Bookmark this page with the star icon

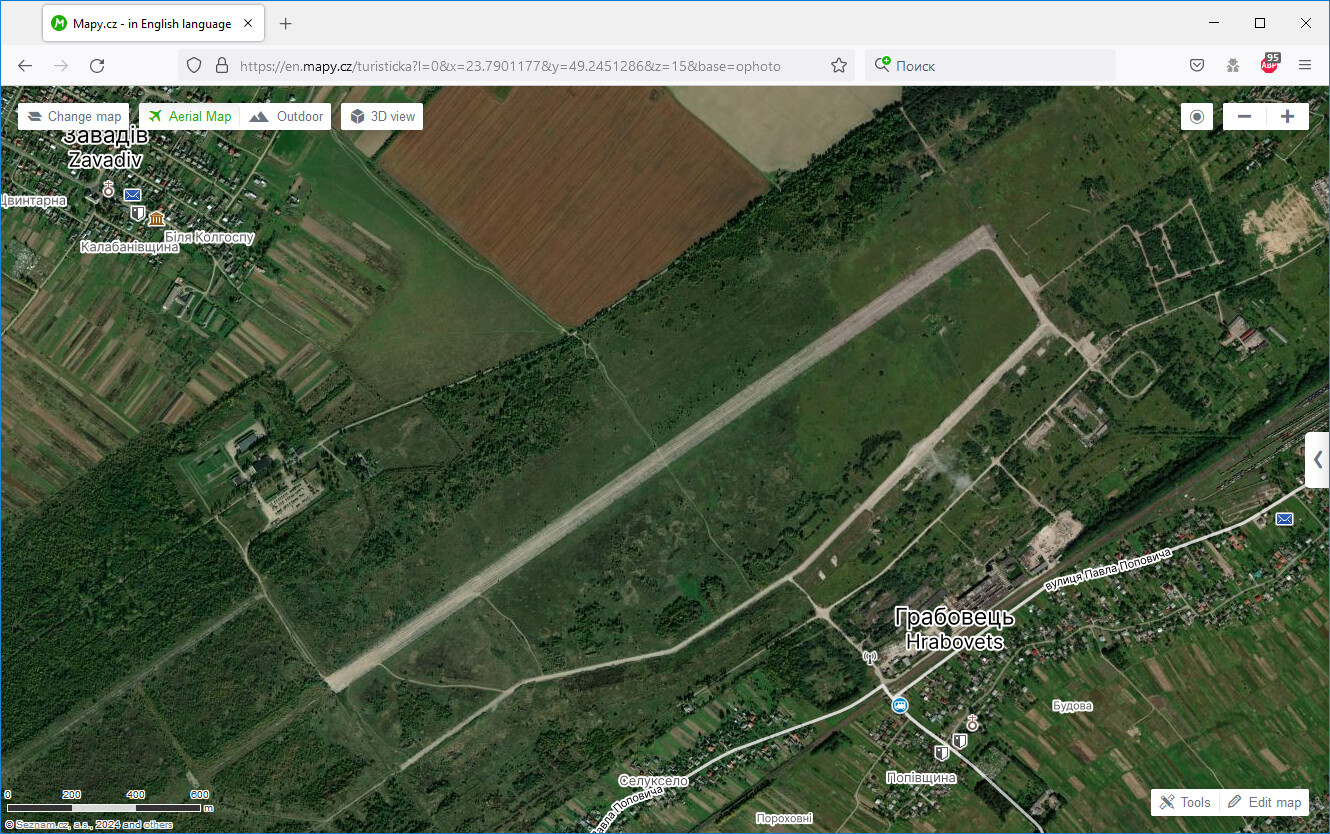[x=838, y=65]
